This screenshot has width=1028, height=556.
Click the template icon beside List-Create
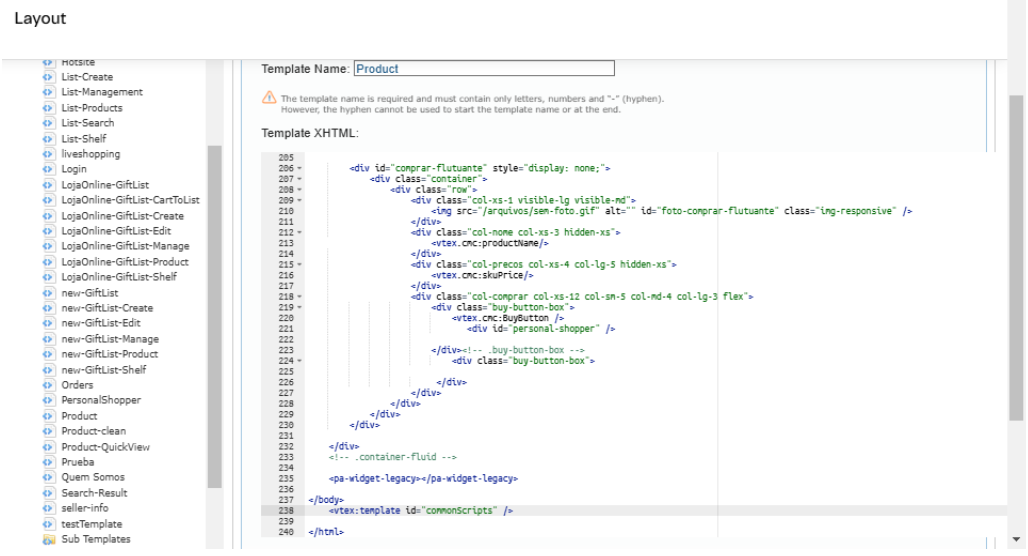49,77
